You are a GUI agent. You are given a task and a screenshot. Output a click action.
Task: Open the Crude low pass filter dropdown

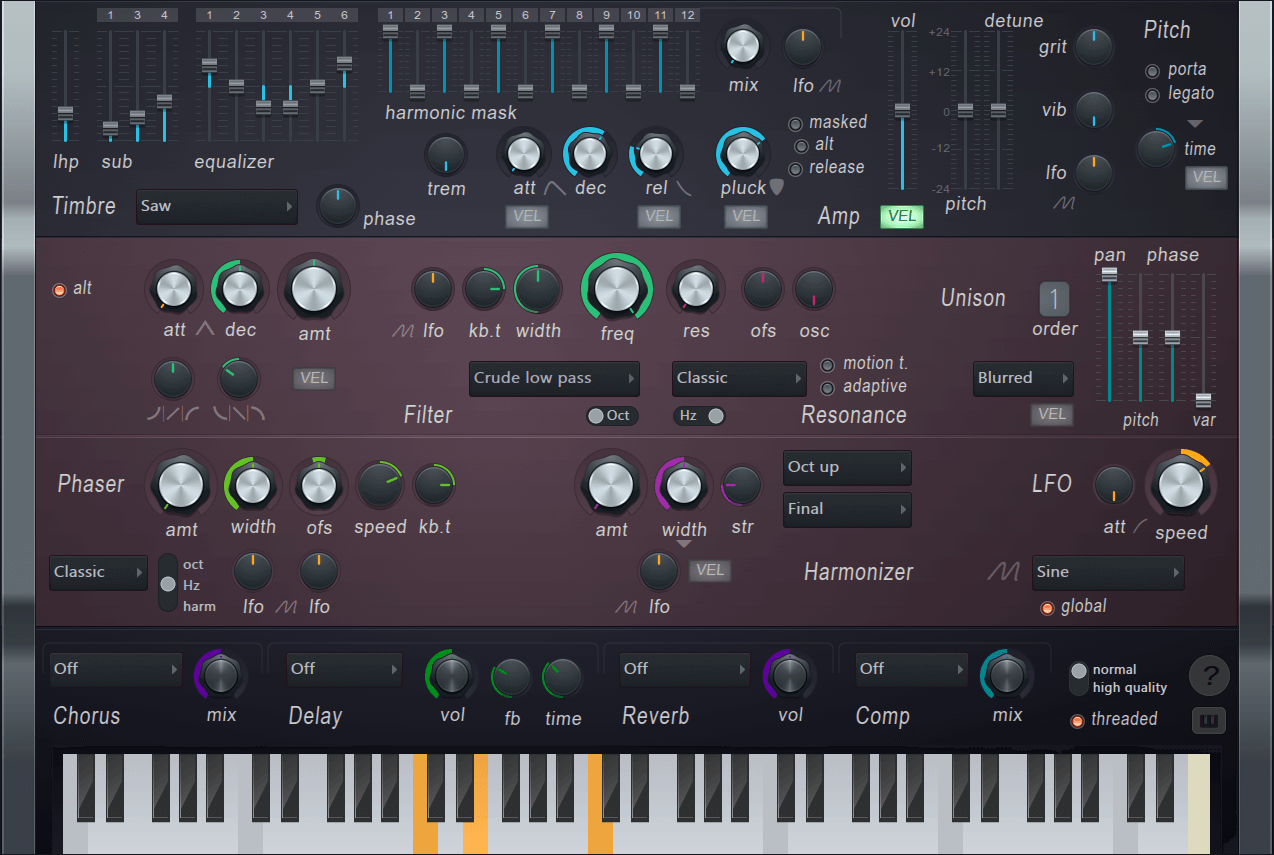tap(554, 379)
